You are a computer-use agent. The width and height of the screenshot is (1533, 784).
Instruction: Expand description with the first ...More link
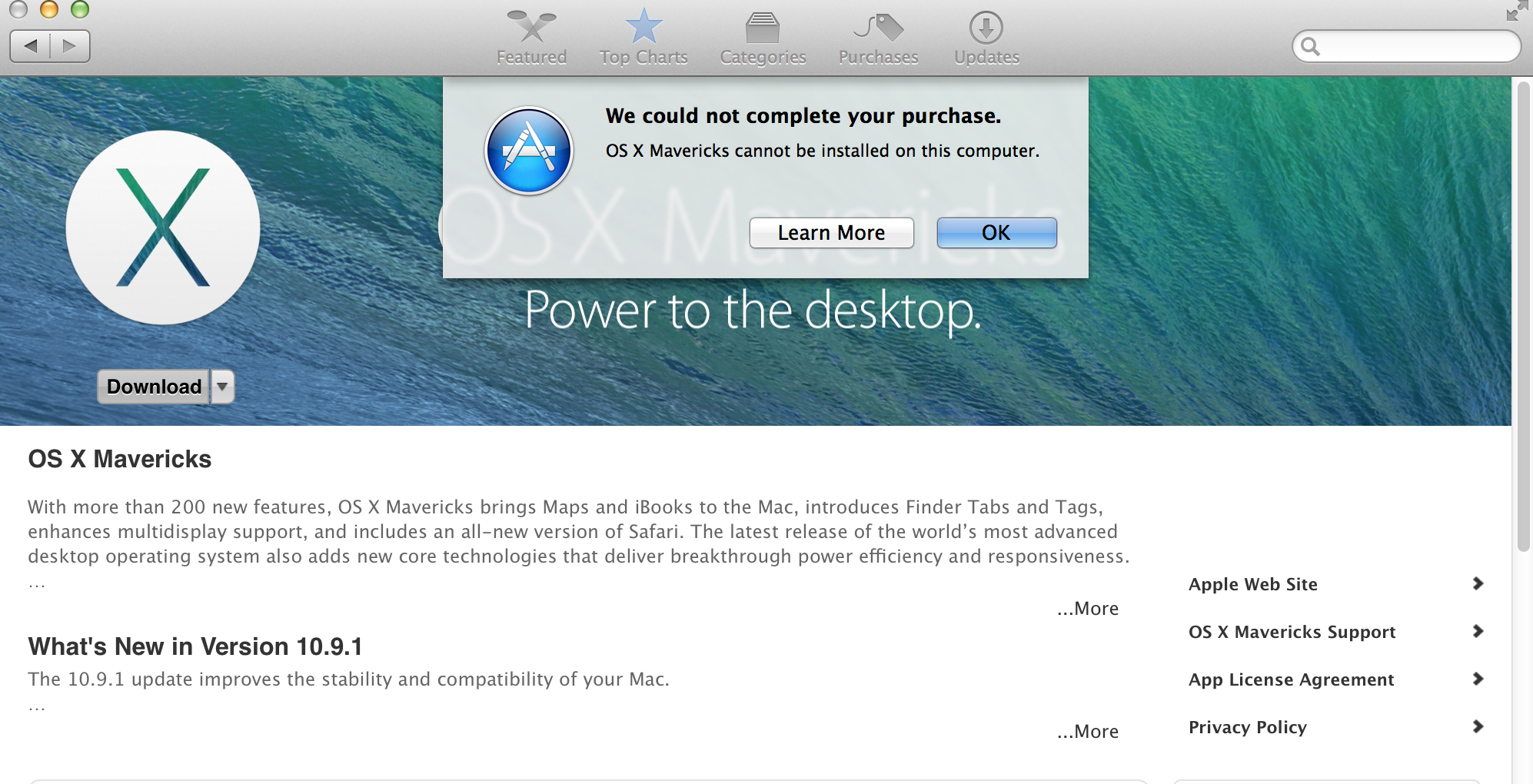point(1088,609)
